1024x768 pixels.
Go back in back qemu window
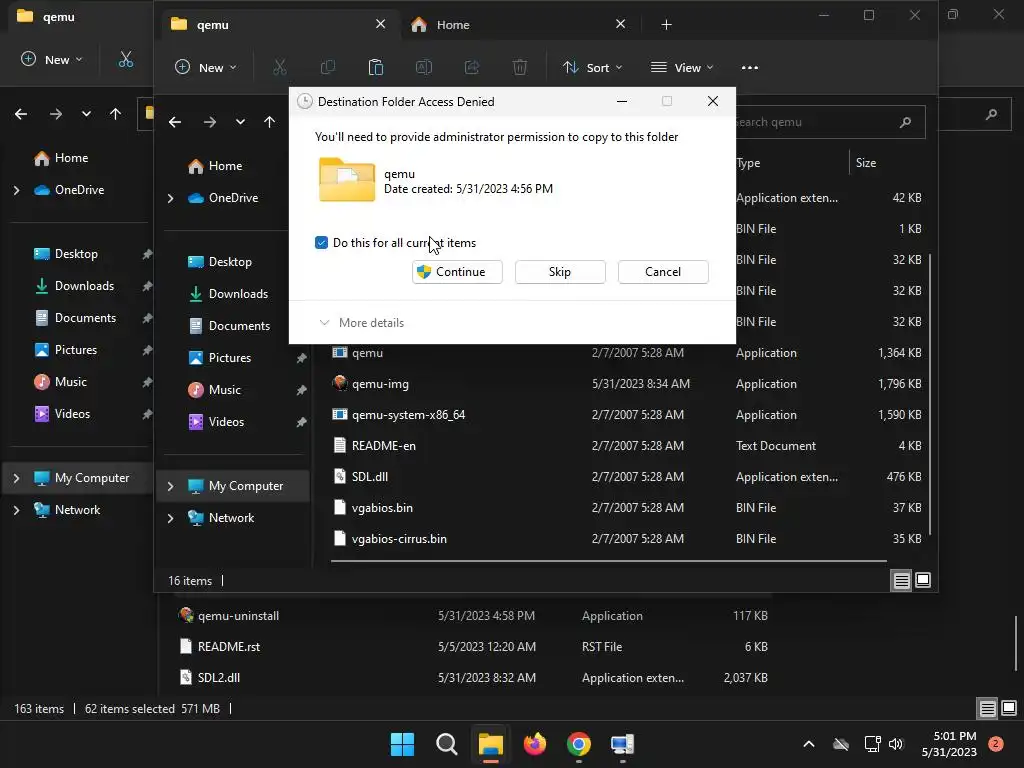(21, 114)
